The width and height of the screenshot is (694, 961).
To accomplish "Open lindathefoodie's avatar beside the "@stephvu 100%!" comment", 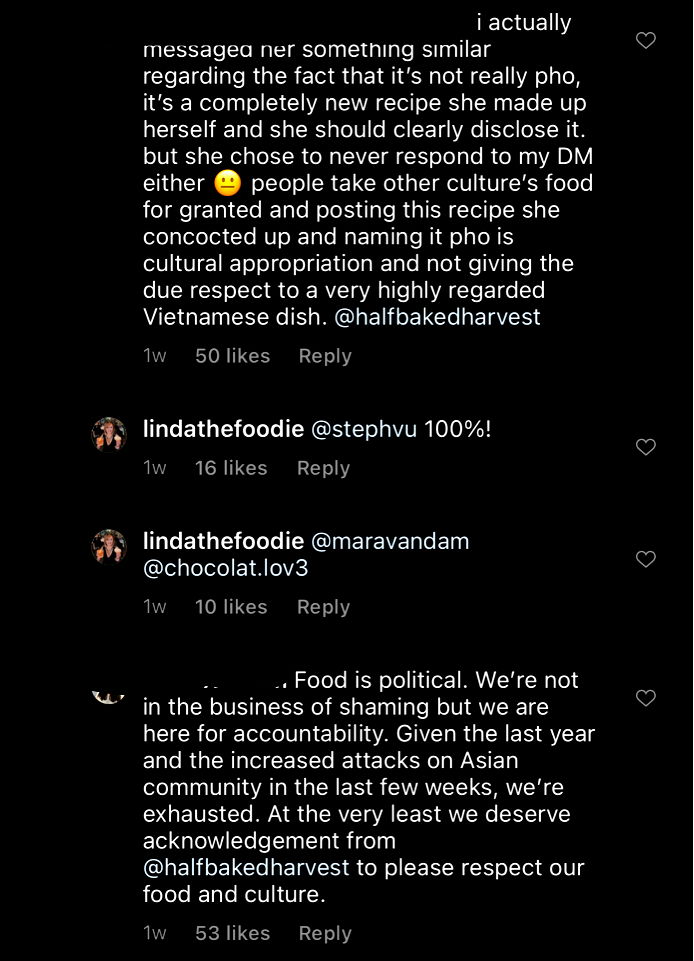I will 109,435.
